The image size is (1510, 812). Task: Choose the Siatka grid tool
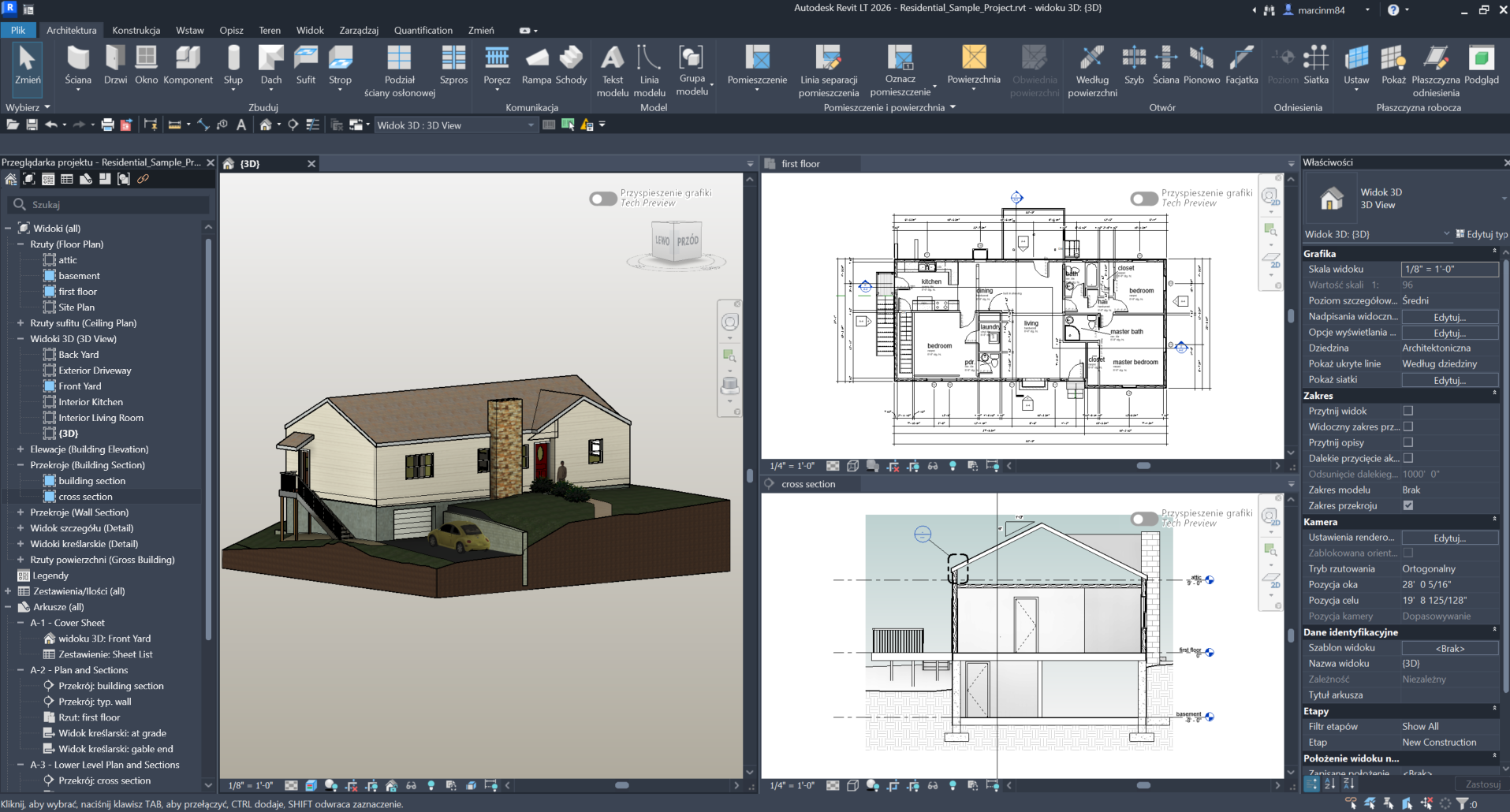click(x=1316, y=65)
